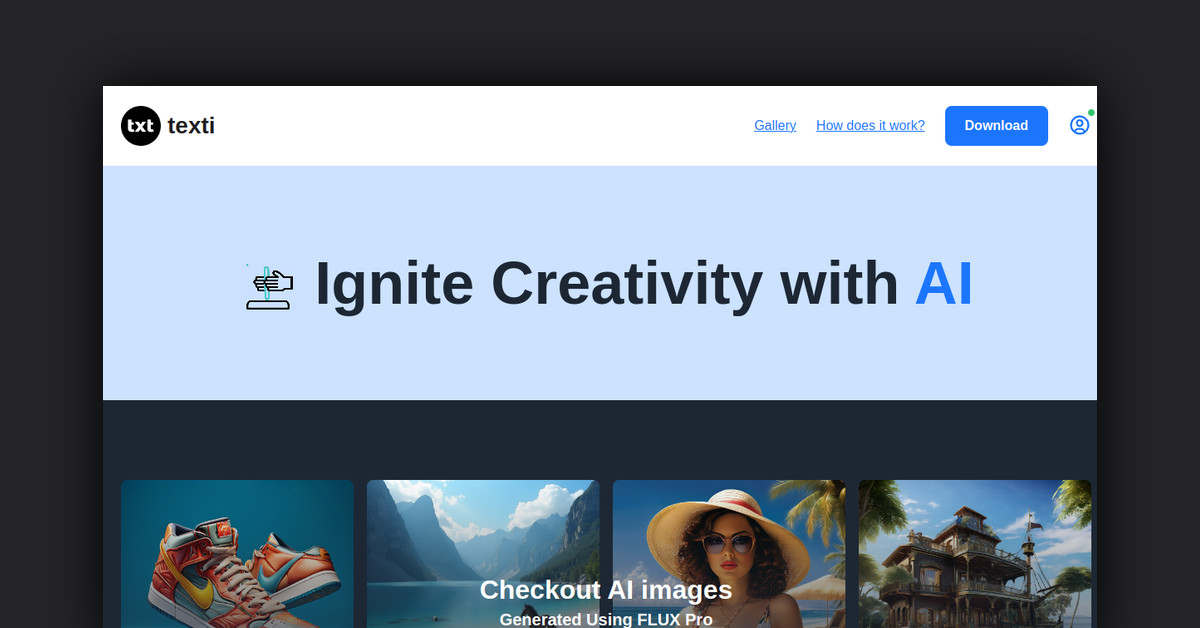Open the woman in straw hat thumbnail
This screenshot has height=628, width=1200.
(729, 554)
